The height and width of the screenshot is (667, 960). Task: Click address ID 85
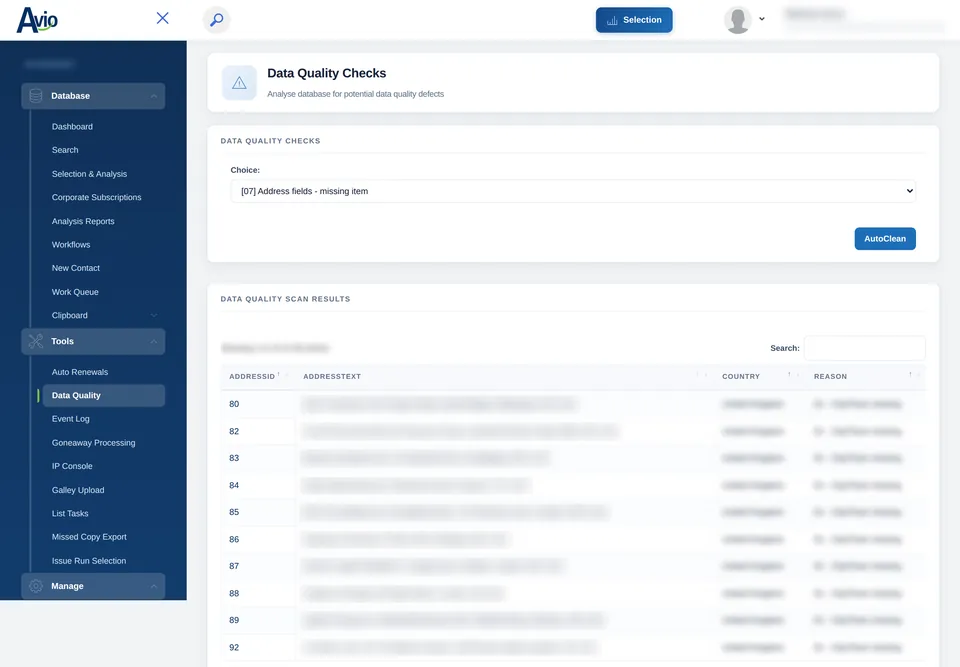pyautogui.click(x=234, y=512)
